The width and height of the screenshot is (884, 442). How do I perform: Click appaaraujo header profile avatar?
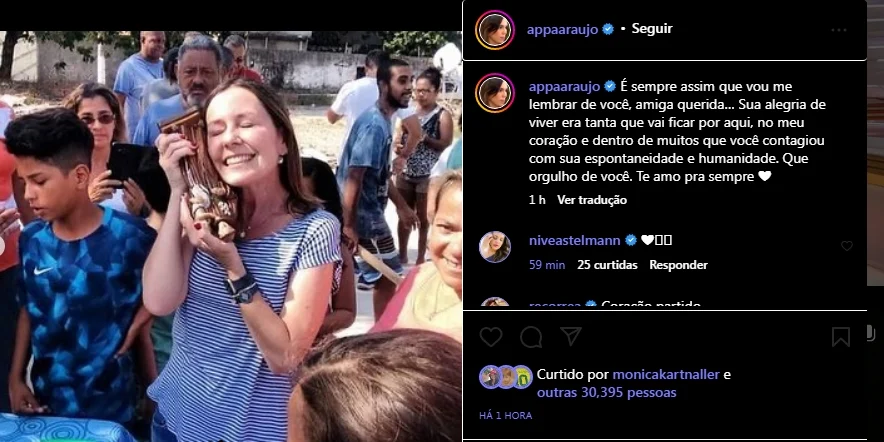click(494, 30)
